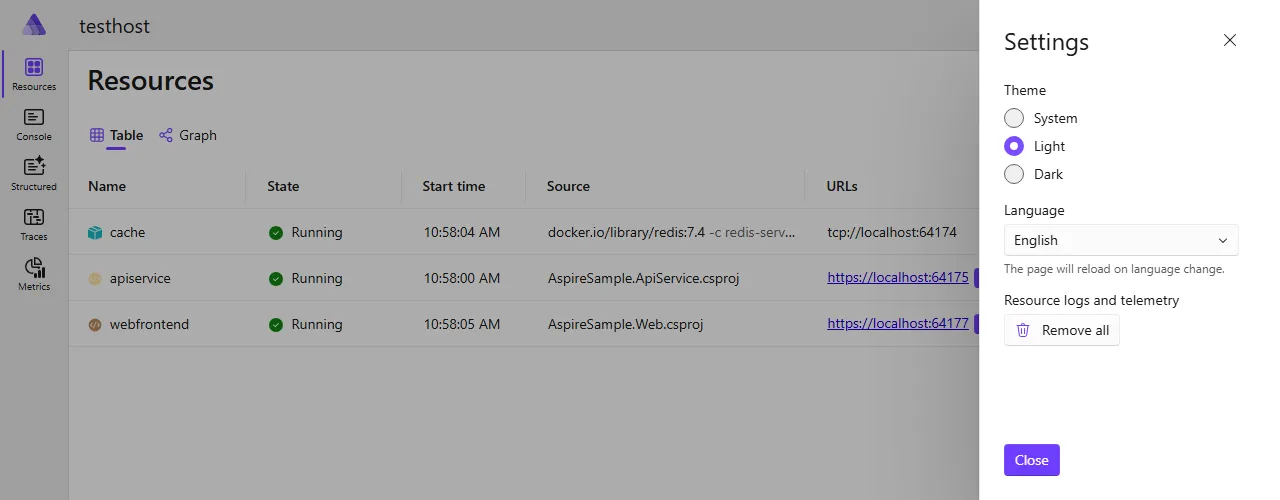
Task: Click the cache resource cube icon
Action: (x=95, y=232)
